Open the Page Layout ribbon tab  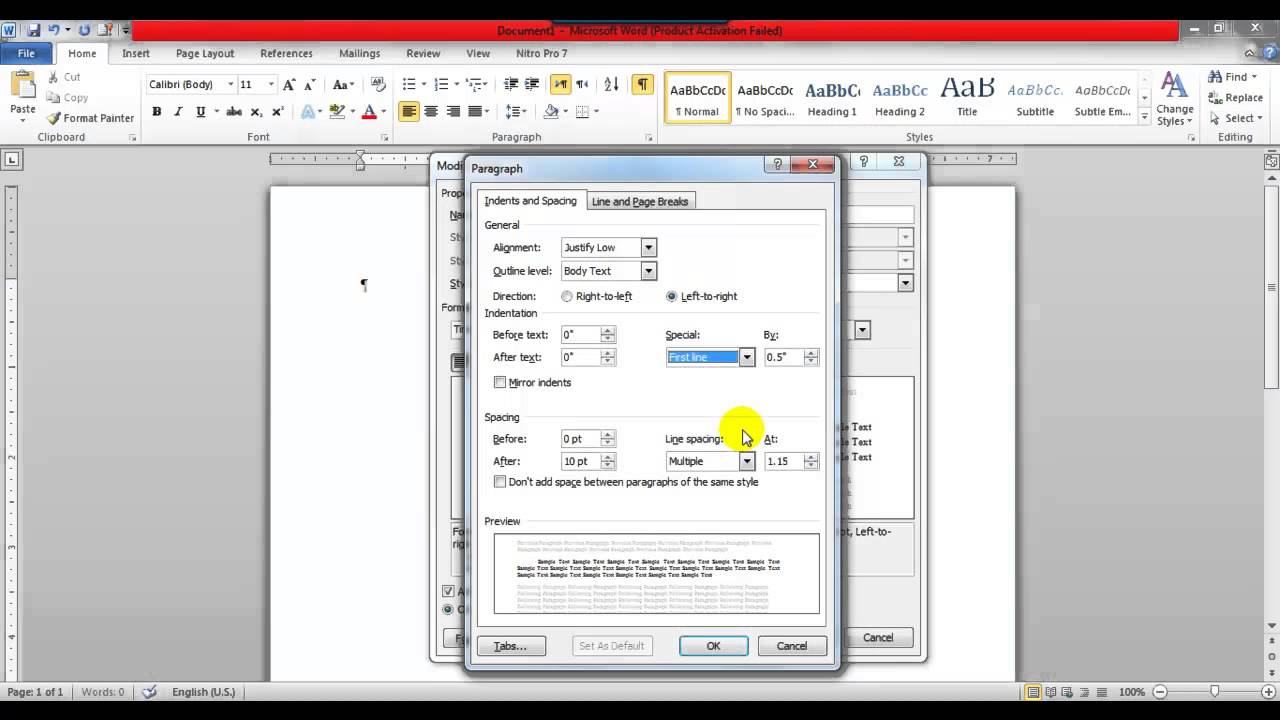205,53
